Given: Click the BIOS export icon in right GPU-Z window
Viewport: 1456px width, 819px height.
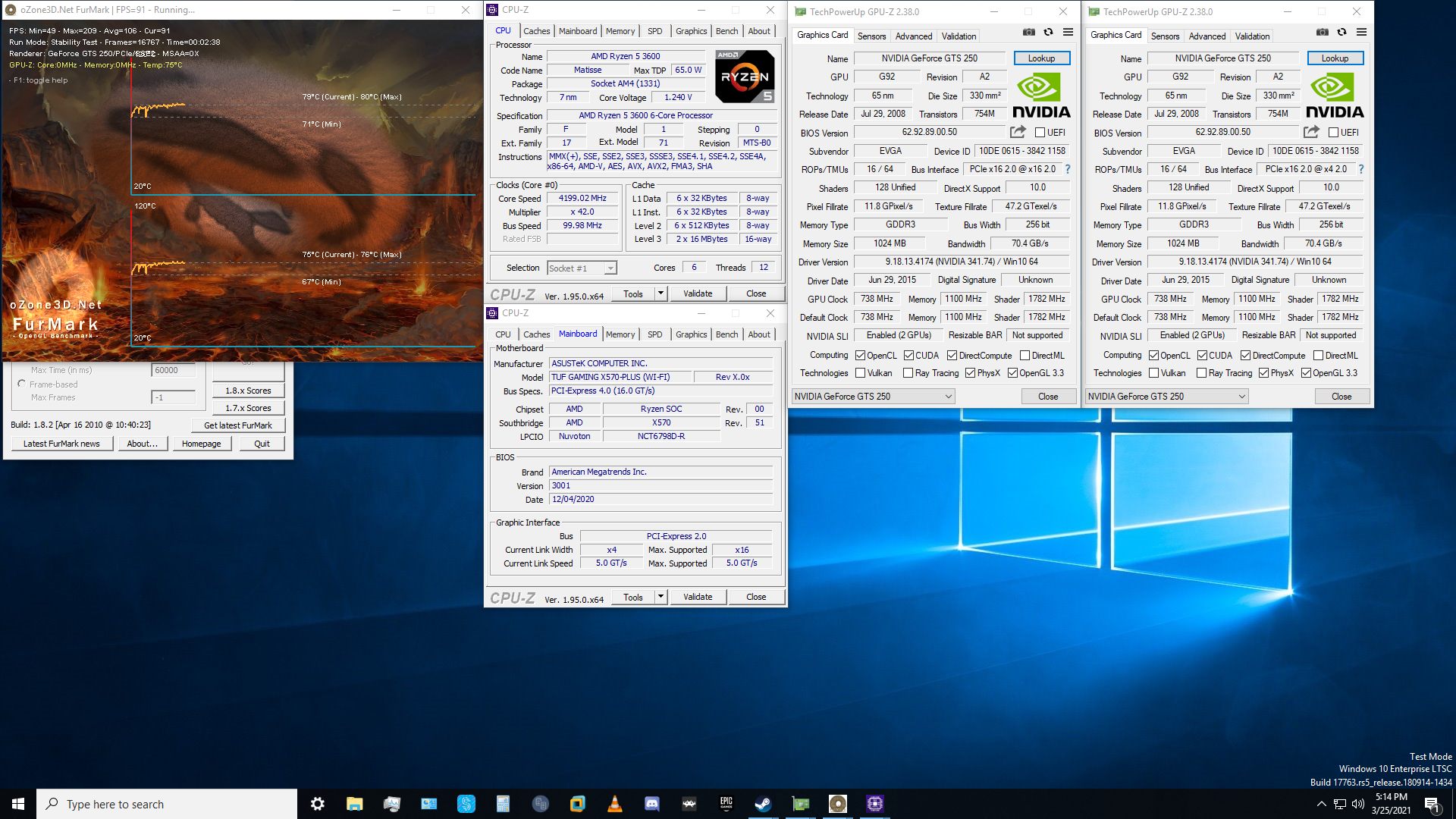Looking at the screenshot, I should click(x=1311, y=132).
